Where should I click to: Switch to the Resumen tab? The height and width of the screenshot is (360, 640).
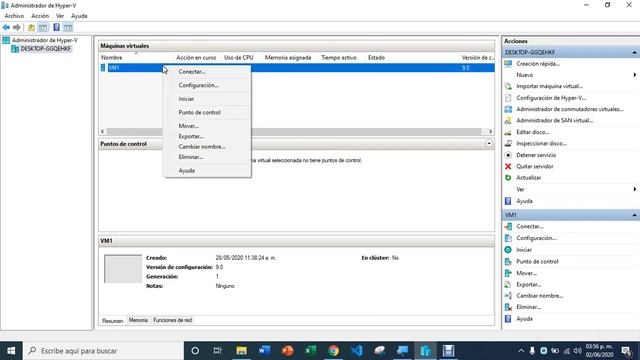coord(112,321)
